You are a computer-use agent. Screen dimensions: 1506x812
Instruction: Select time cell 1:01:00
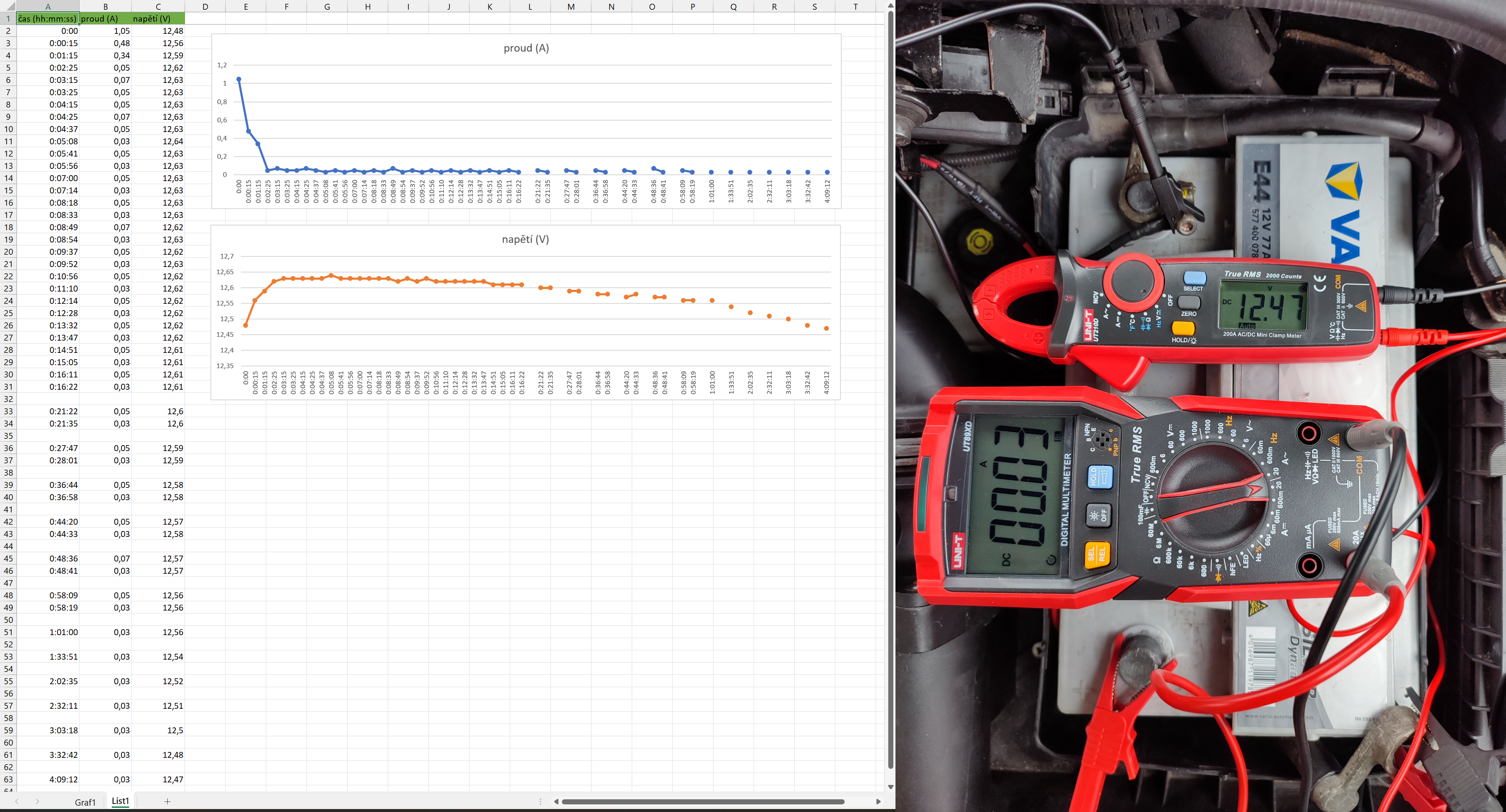point(48,632)
